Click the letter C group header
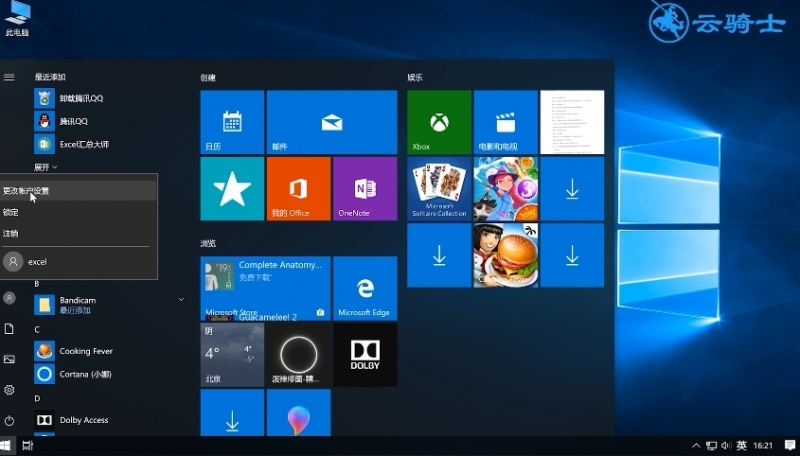This screenshot has width=800, height=456. [37, 330]
